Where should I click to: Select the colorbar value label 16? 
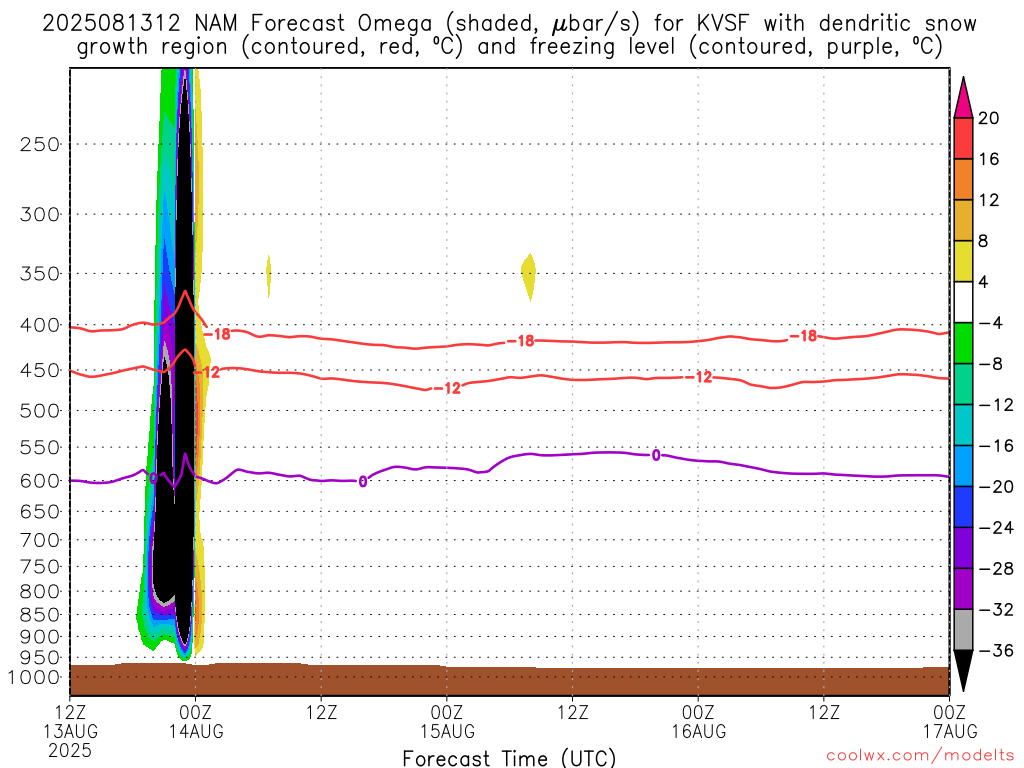coord(989,159)
